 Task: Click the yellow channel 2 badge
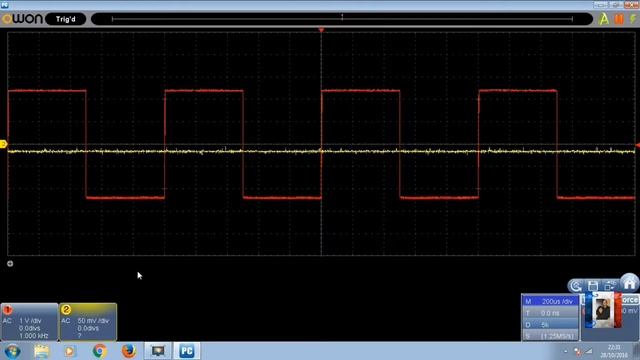click(x=66, y=310)
